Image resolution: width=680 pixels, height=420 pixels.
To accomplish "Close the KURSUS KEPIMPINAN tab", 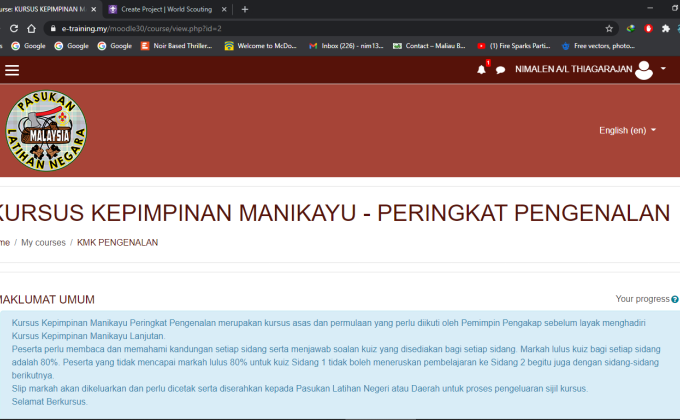I will point(94,9).
